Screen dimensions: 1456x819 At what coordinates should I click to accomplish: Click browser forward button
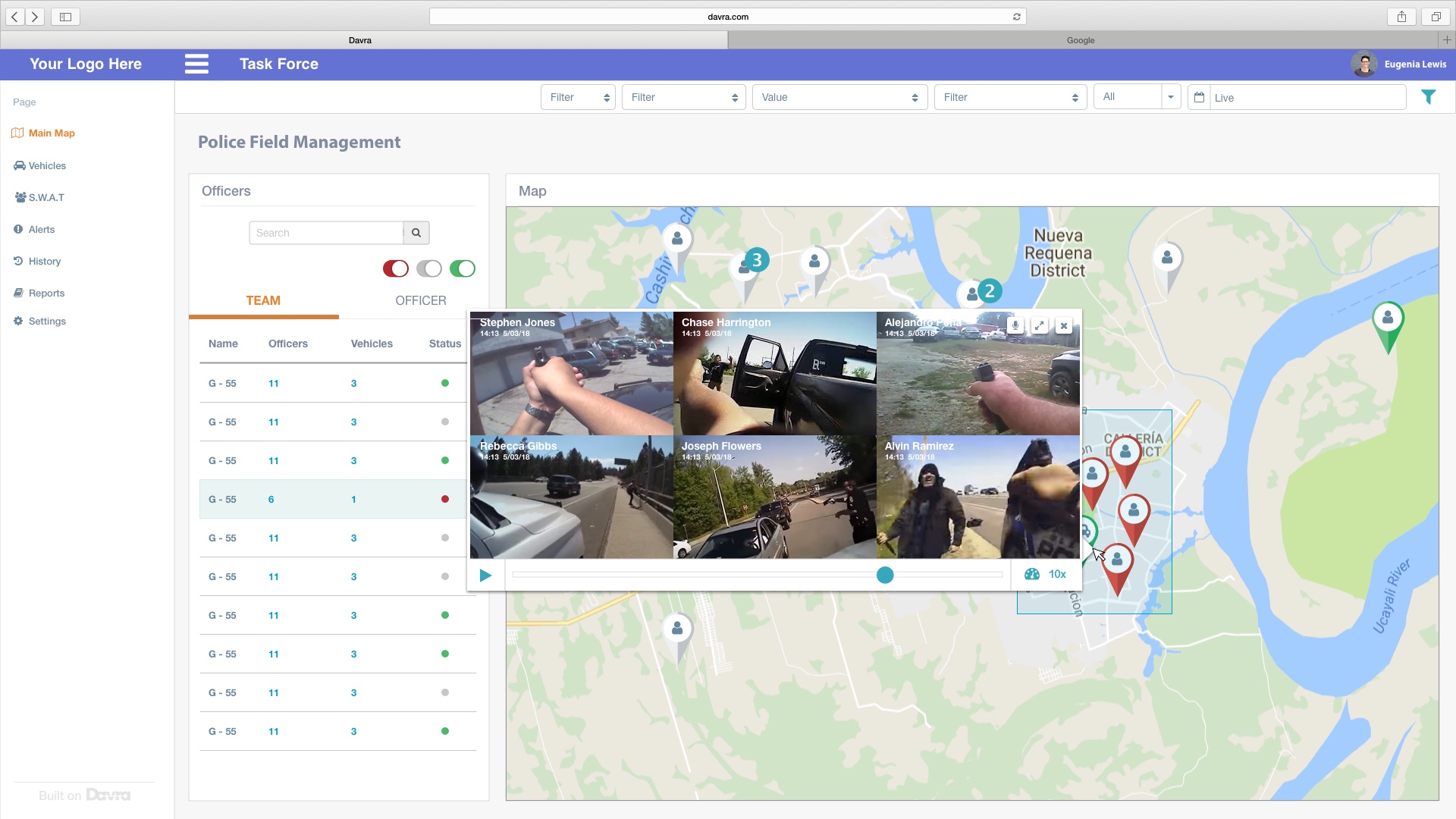point(35,17)
